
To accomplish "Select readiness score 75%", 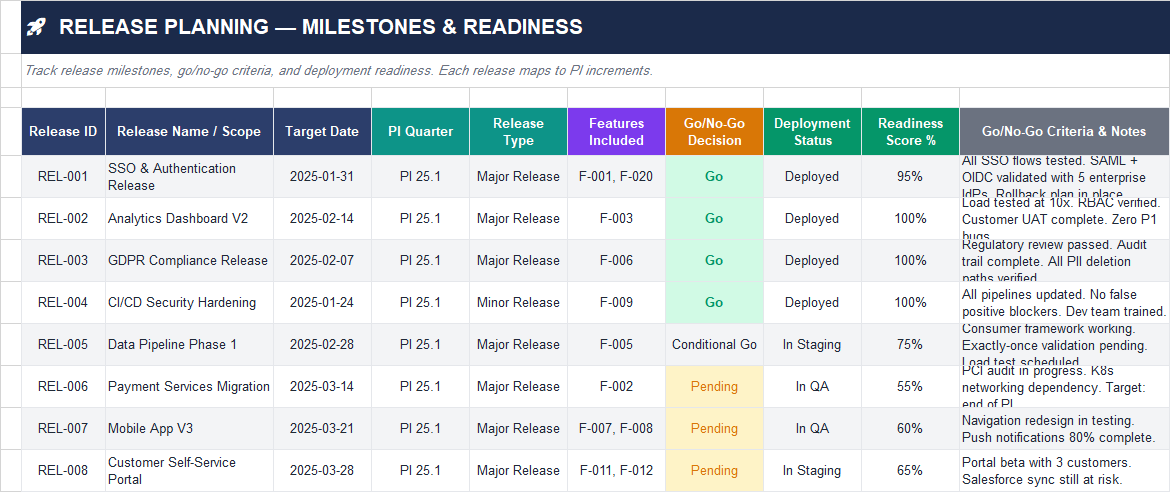I will click(x=910, y=344).
